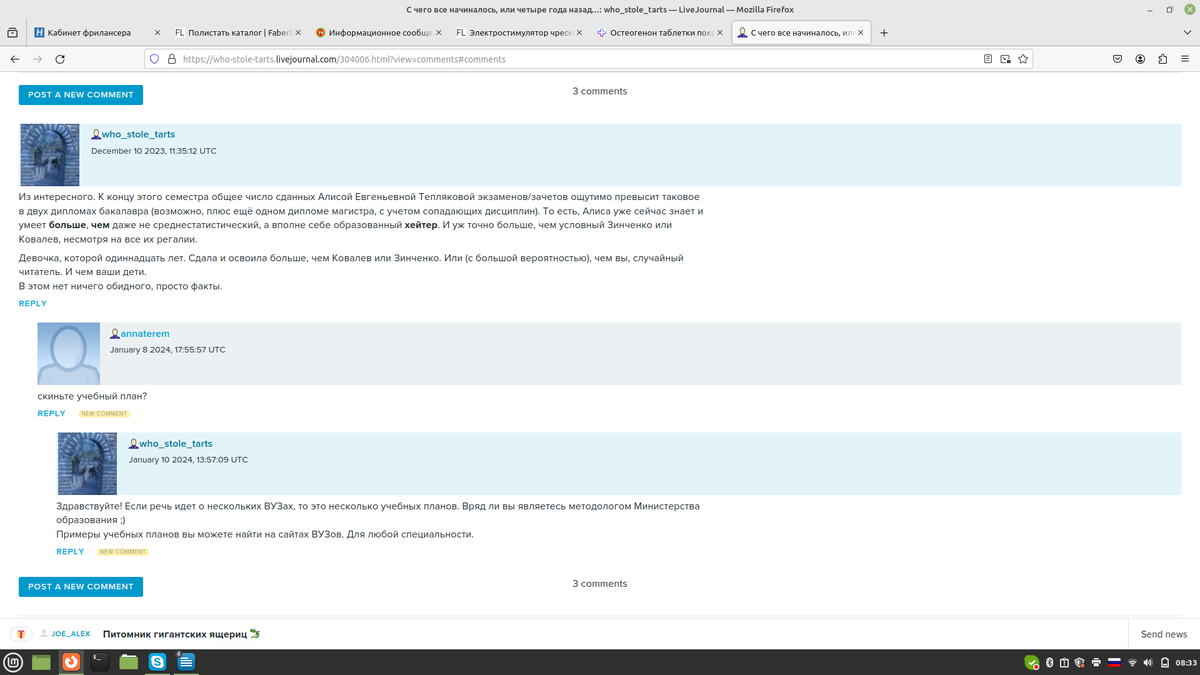Reply to the January 10 comment
The height and width of the screenshot is (675, 1200).
pos(70,552)
